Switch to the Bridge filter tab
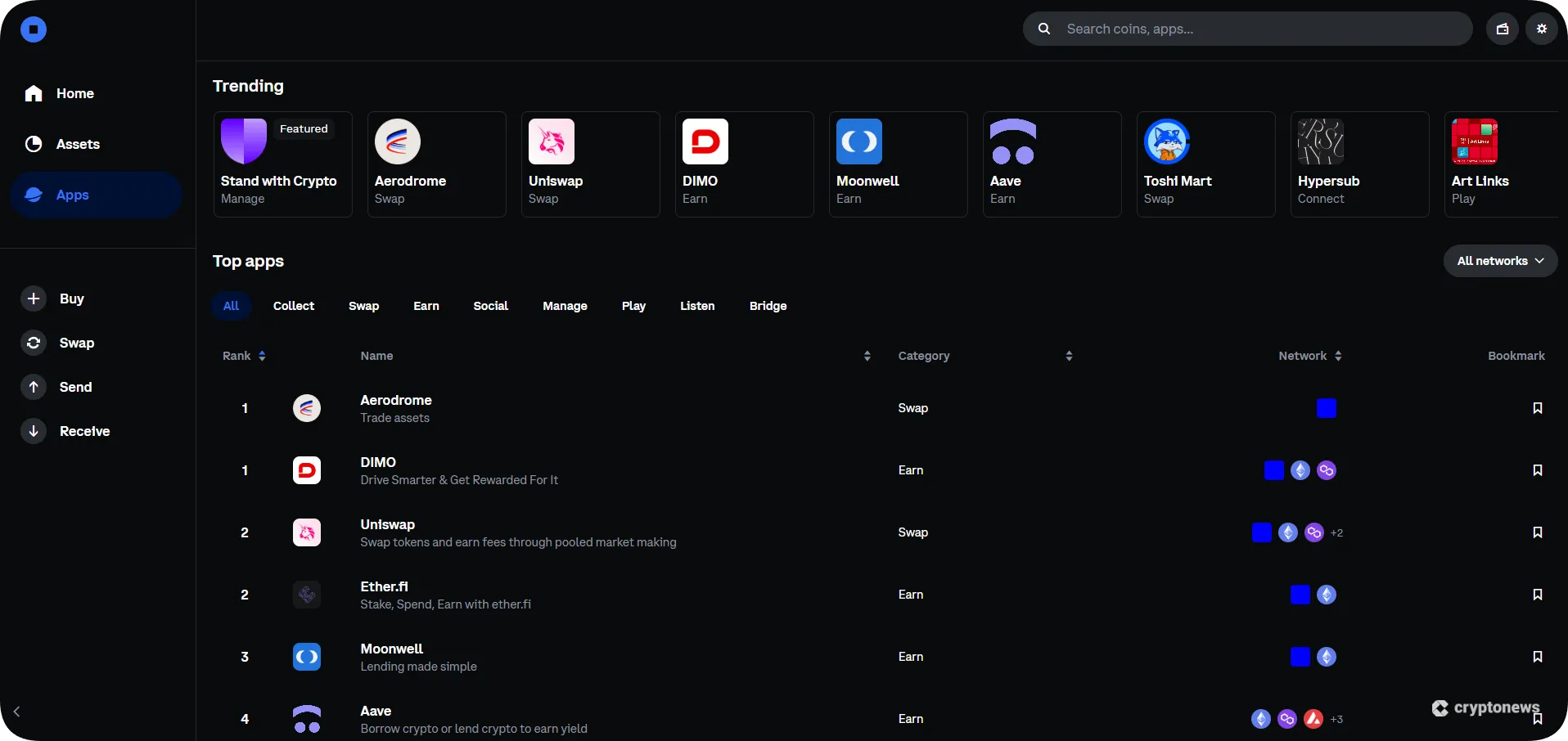Image resolution: width=1568 pixels, height=741 pixels. point(768,306)
